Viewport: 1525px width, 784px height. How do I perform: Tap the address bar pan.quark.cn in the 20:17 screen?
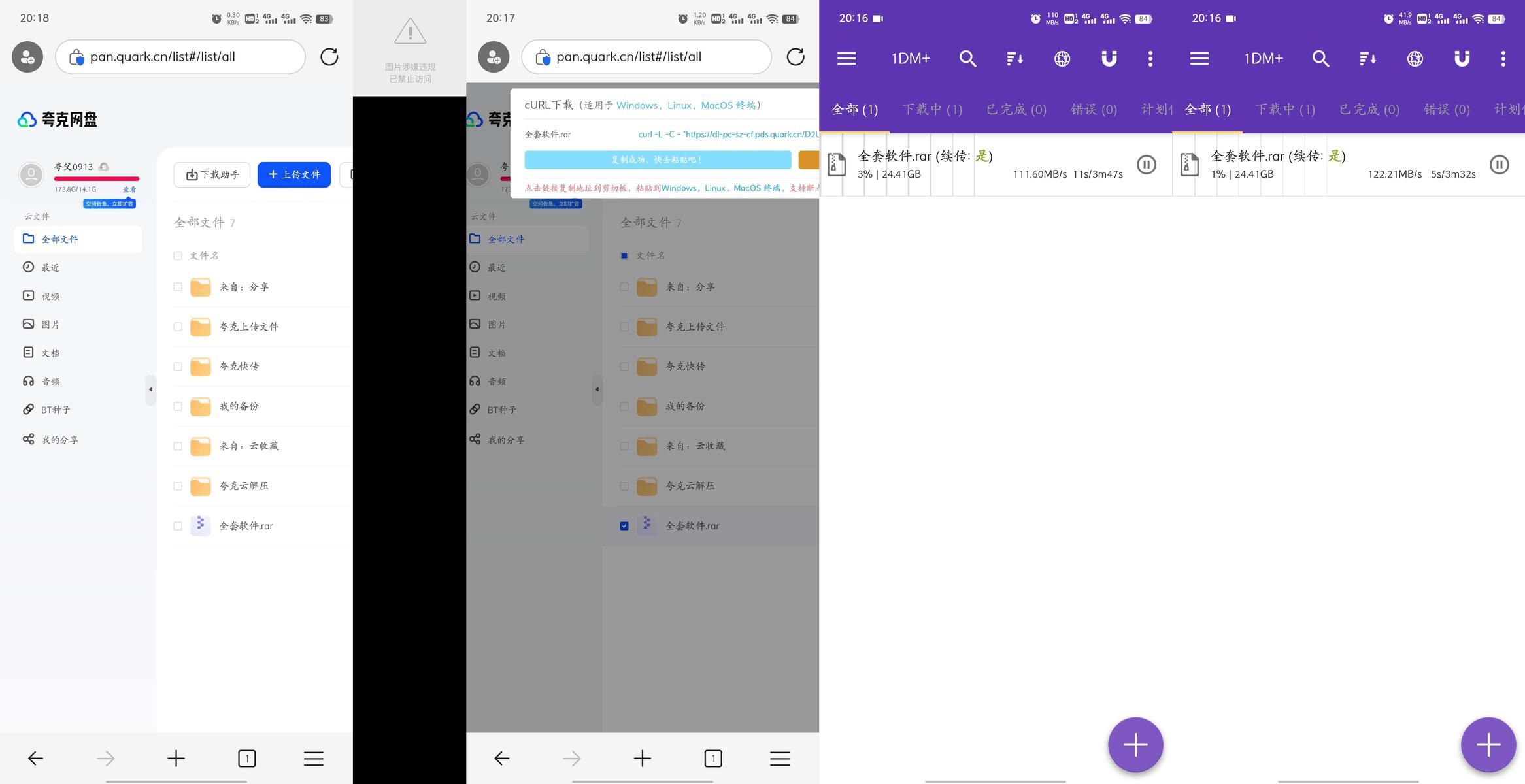pyautogui.click(x=646, y=57)
